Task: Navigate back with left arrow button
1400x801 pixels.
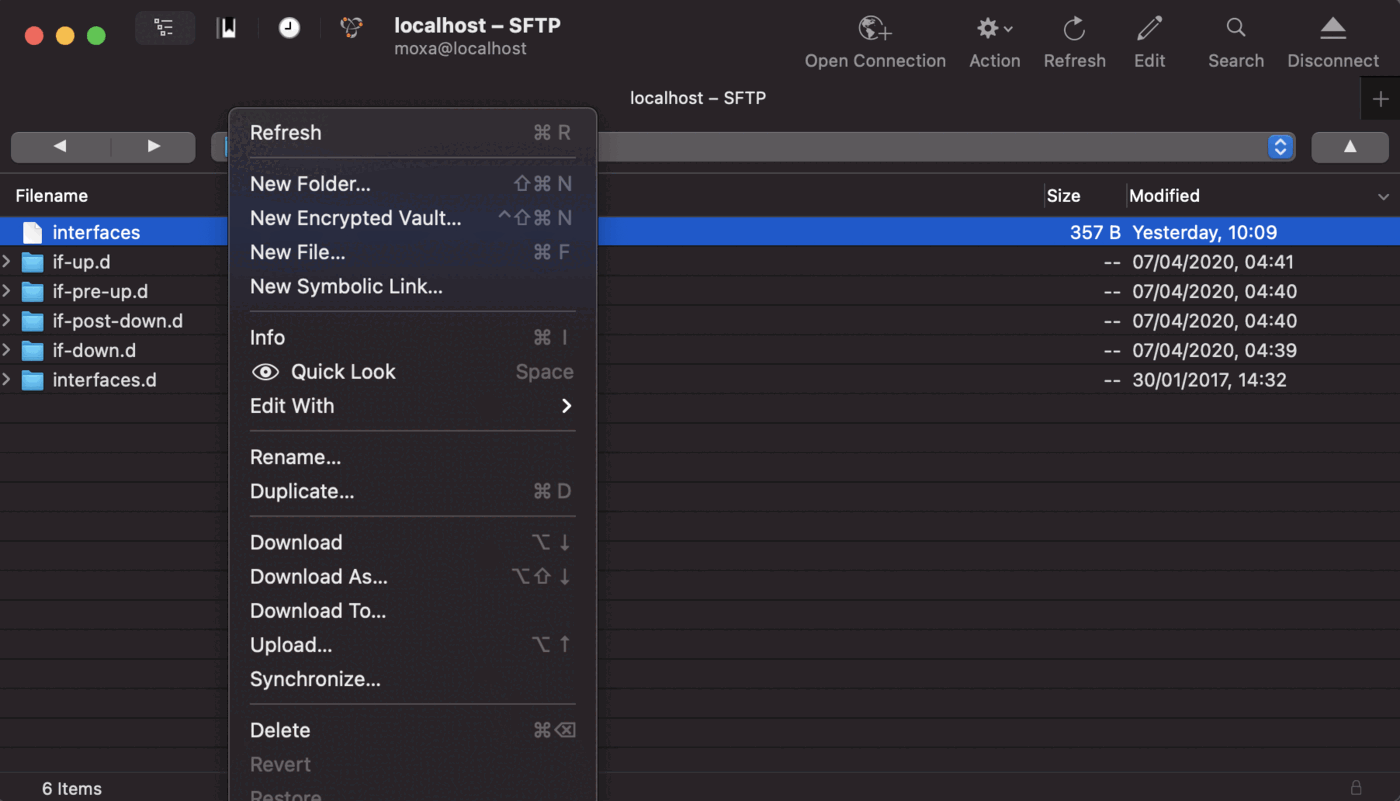Action: (x=60, y=147)
